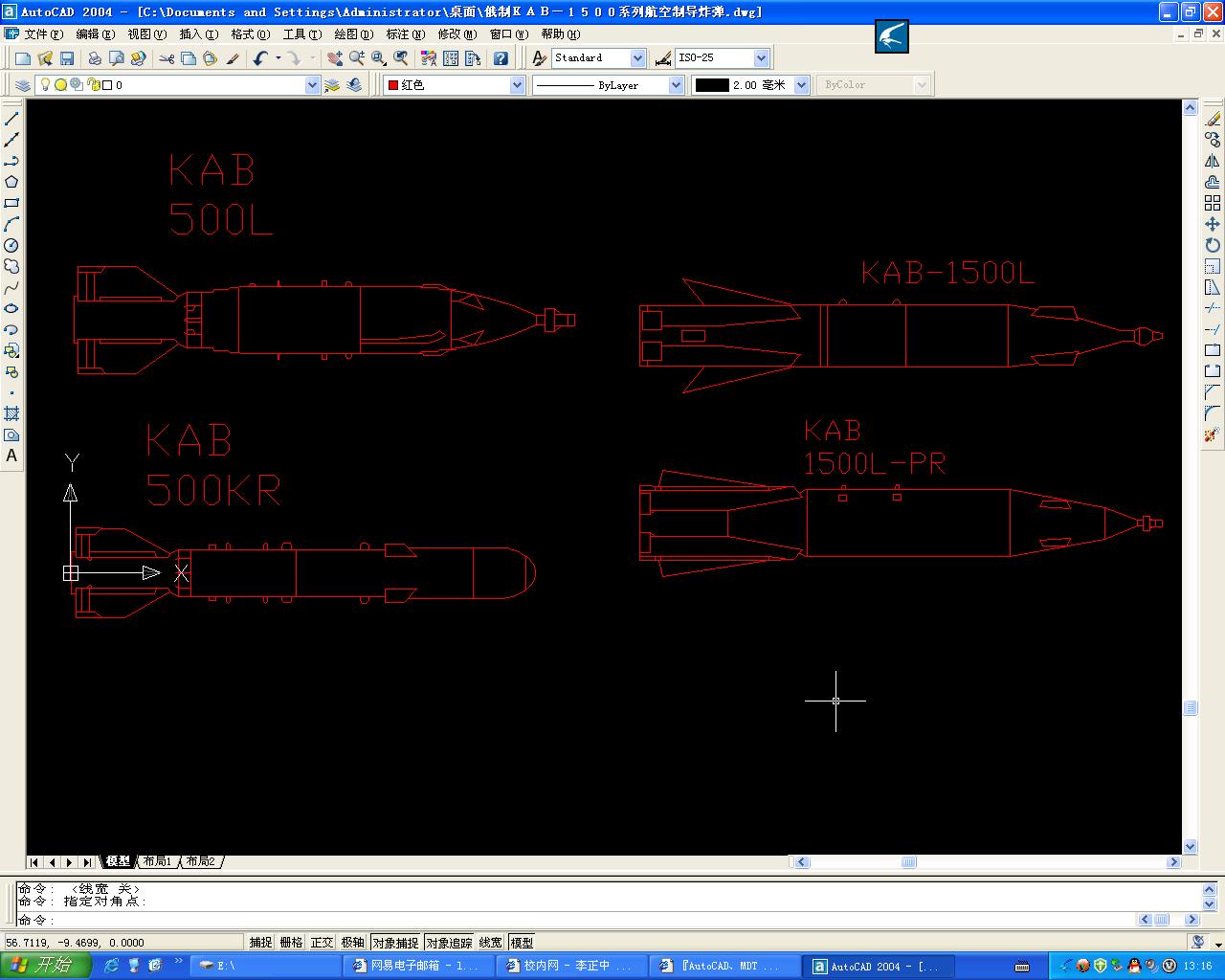Expand the 红色 color control dropdown
This screenshot has width=1225, height=980.
(x=517, y=85)
